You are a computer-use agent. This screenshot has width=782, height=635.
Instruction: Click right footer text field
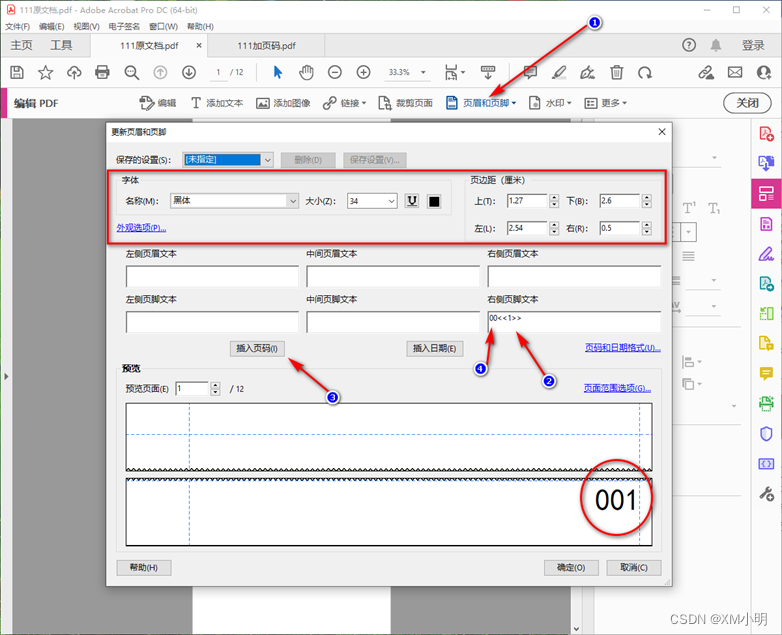[574, 322]
